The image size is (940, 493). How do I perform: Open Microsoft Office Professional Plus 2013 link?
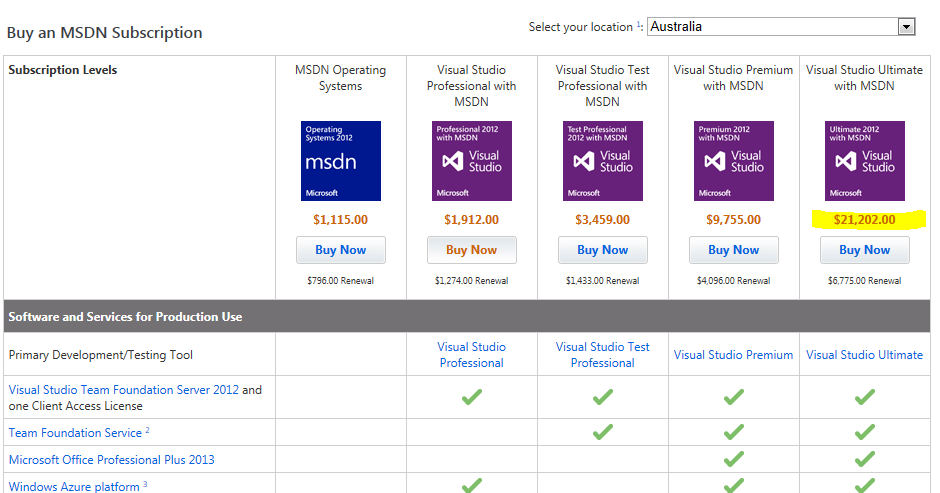[112, 459]
